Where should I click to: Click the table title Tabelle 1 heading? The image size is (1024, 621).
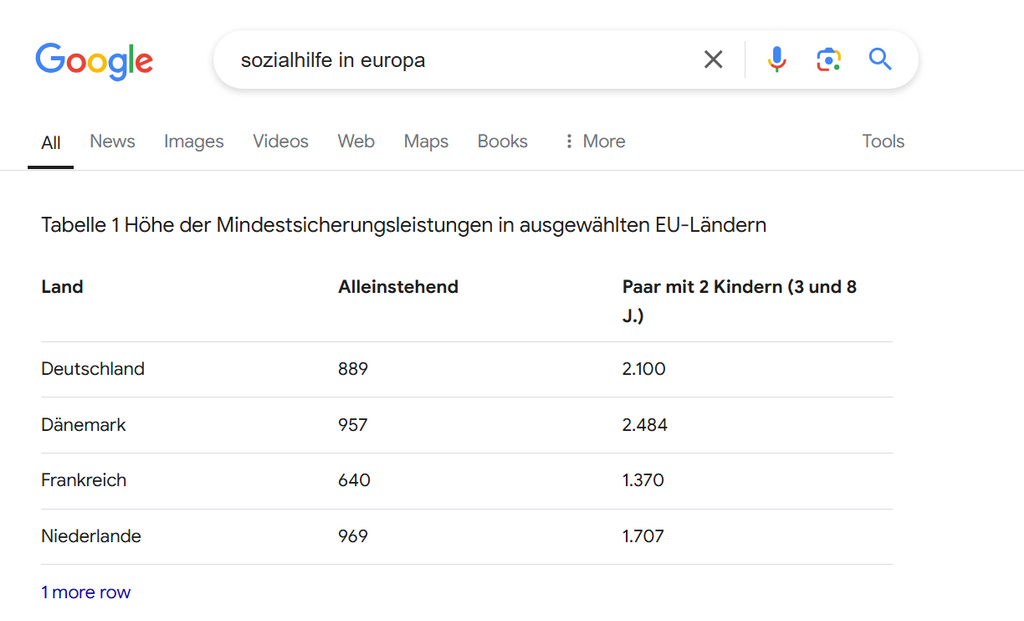(x=404, y=225)
